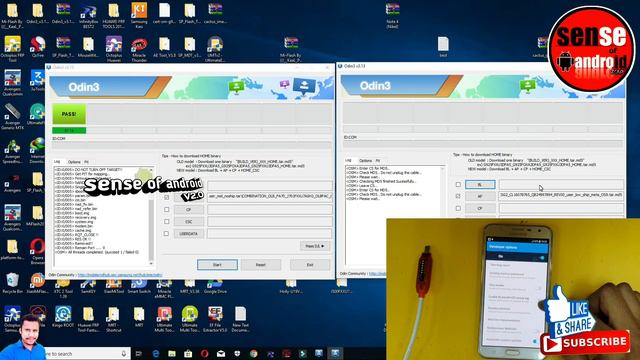This screenshot has height=360, width=640.
Task: Open the HUAWEI FRP TOOLS folder
Action: coord(113,16)
